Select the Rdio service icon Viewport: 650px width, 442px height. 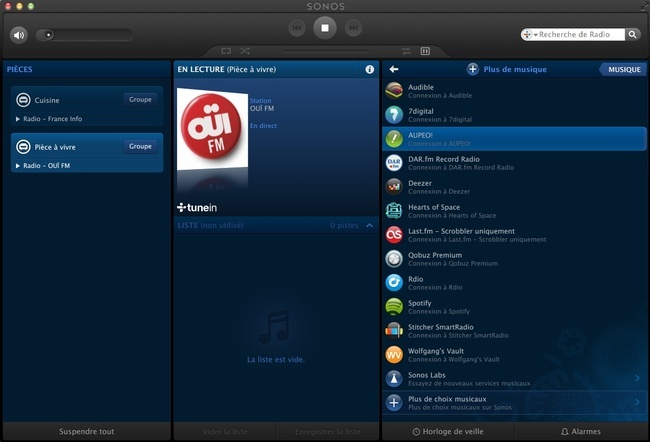[x=394, y=283]
